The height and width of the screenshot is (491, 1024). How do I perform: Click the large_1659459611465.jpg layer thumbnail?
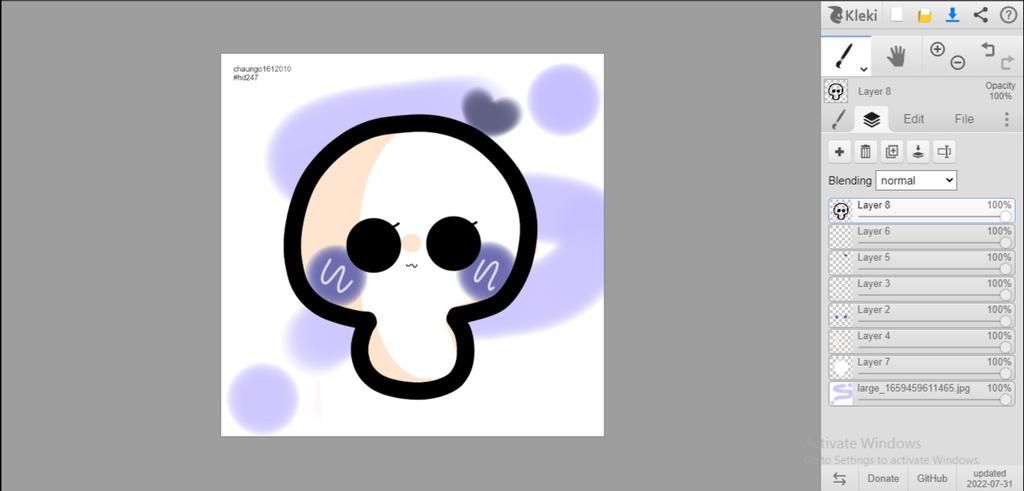842,394
